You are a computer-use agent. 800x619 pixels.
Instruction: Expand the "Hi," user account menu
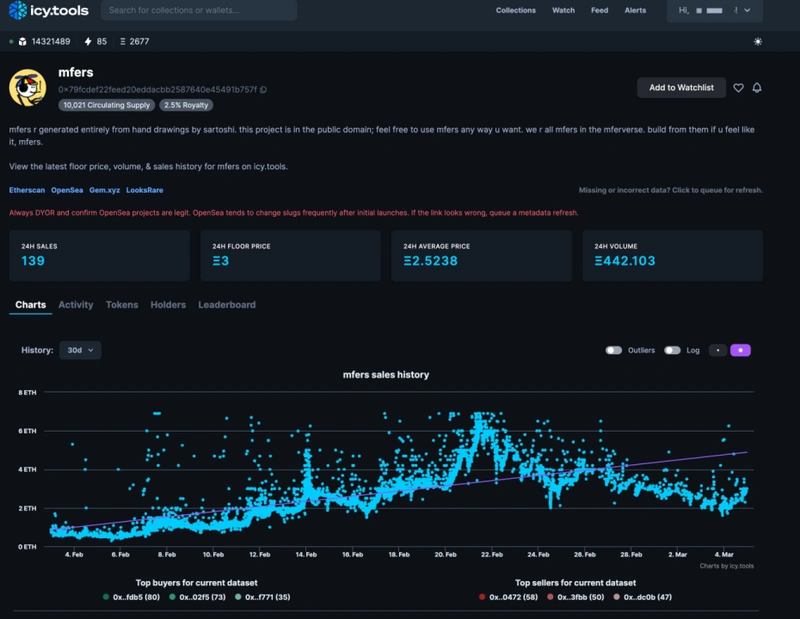(x=714, y=10)
